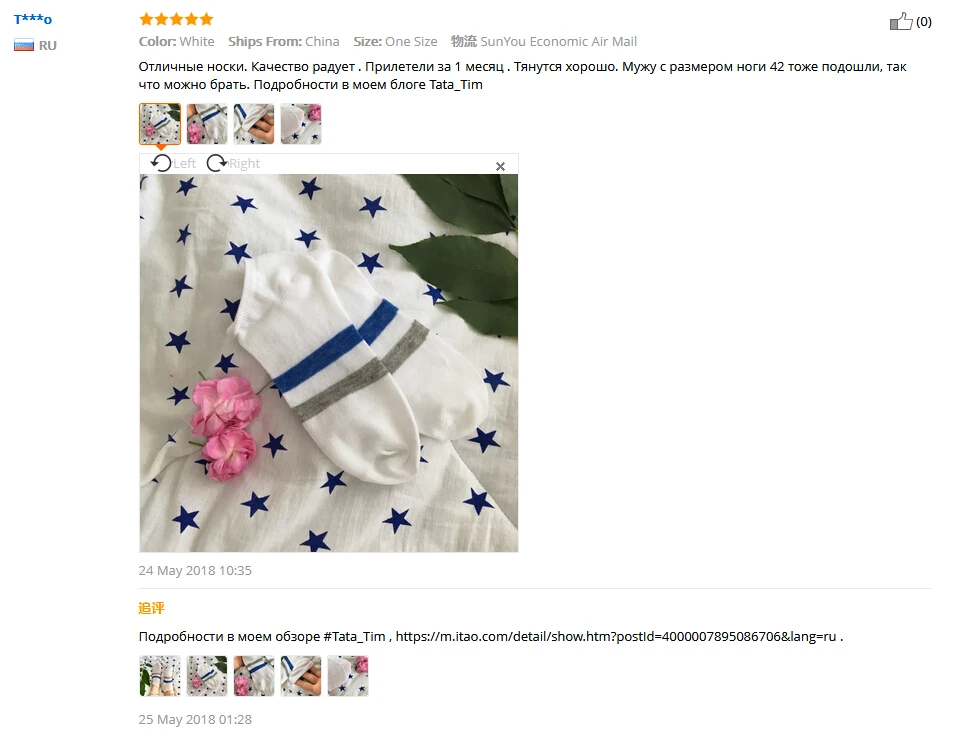This screenshot has width=963, height=733.
Task: Select the first review thumbnail
Action: [160, 124]
